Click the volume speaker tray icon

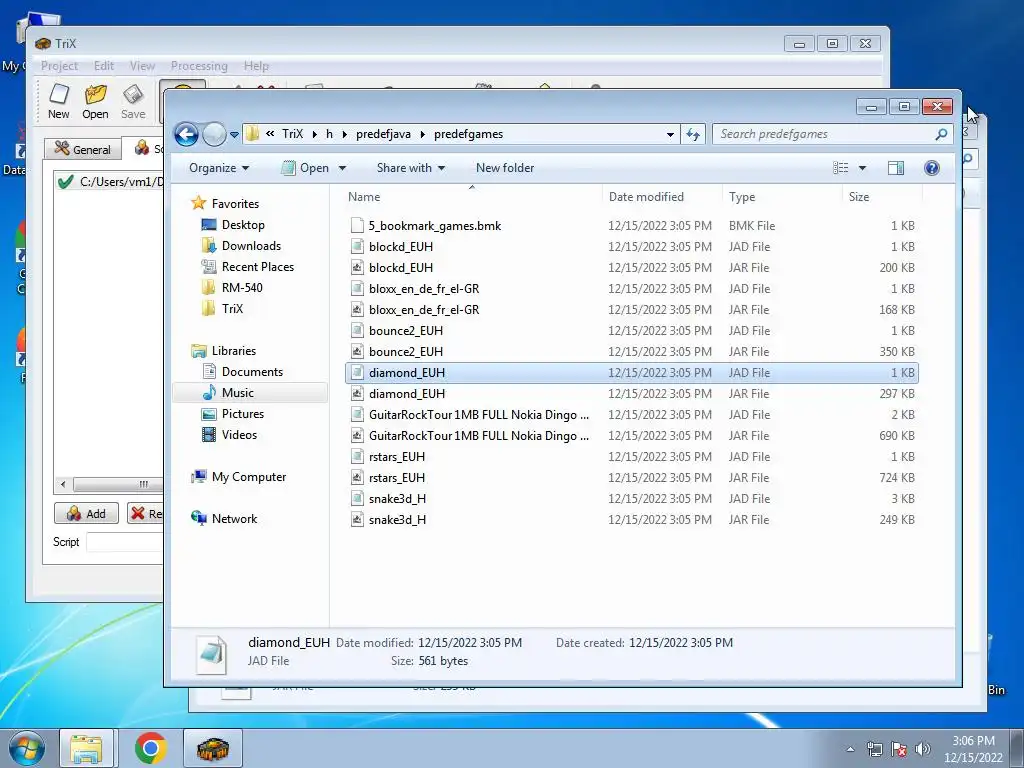click(x=922, y=749)
